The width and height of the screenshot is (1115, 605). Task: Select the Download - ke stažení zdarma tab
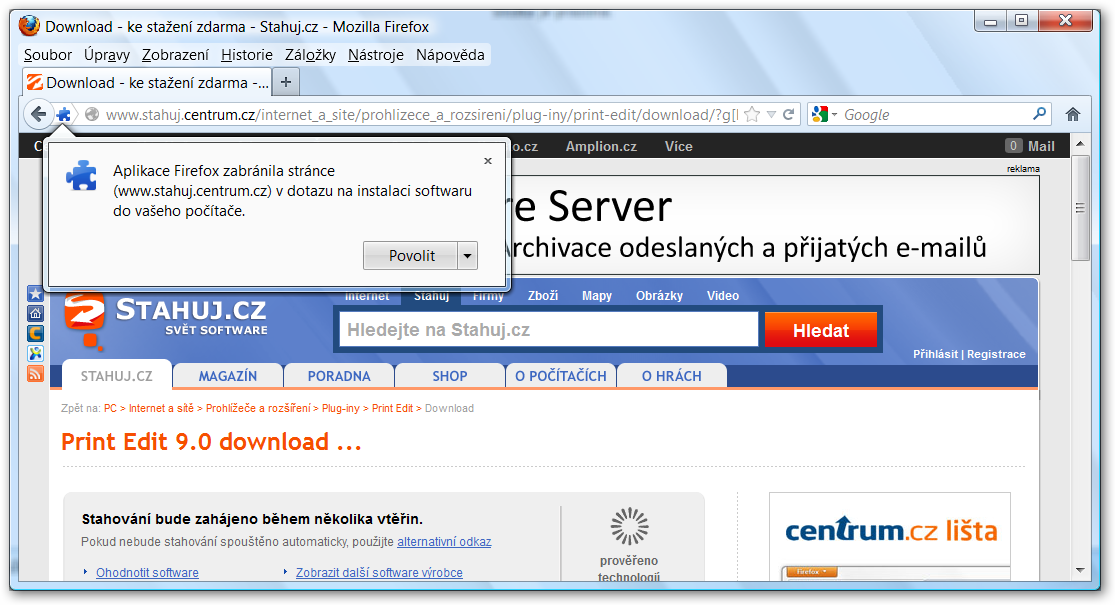(147, 82)
